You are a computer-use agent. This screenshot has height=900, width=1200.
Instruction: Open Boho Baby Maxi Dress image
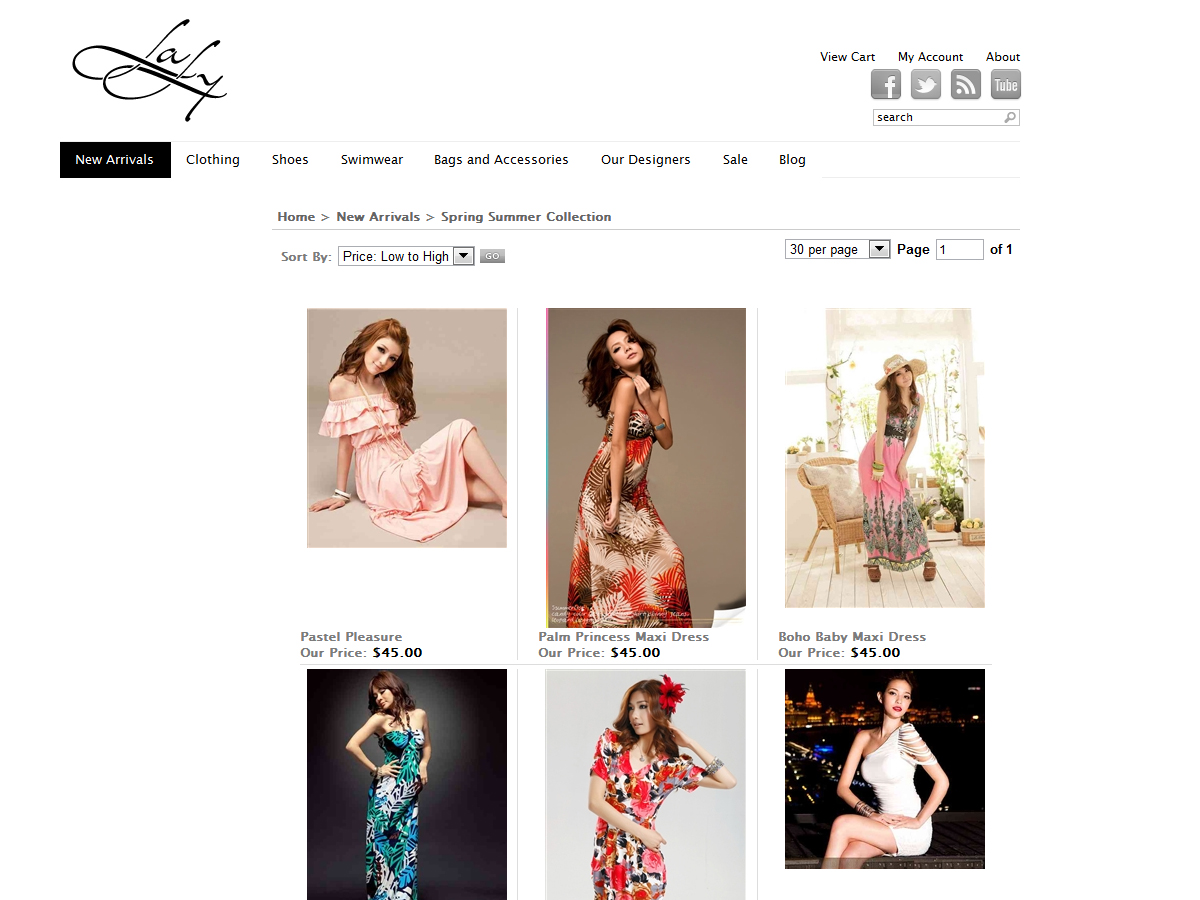(x=885, y=458)
